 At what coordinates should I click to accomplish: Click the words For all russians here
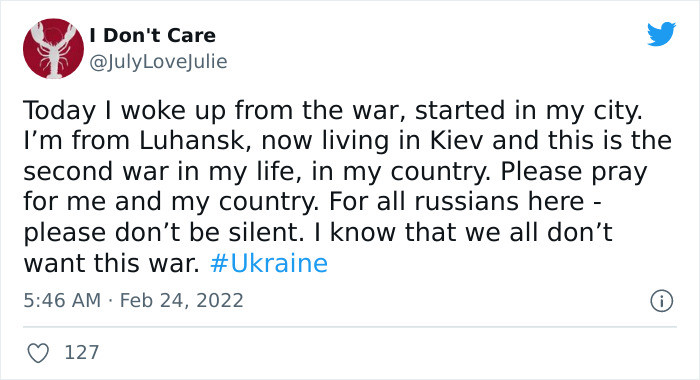457,202
